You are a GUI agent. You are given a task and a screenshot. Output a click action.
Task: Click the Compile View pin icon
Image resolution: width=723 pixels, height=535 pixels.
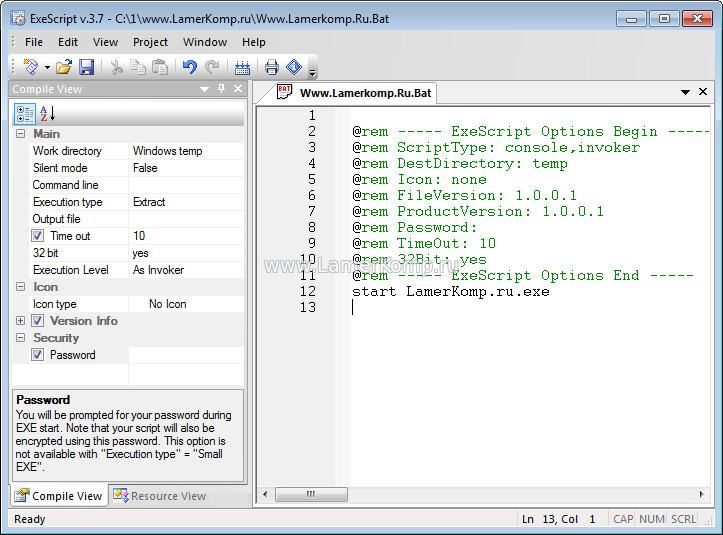[221, 89]
